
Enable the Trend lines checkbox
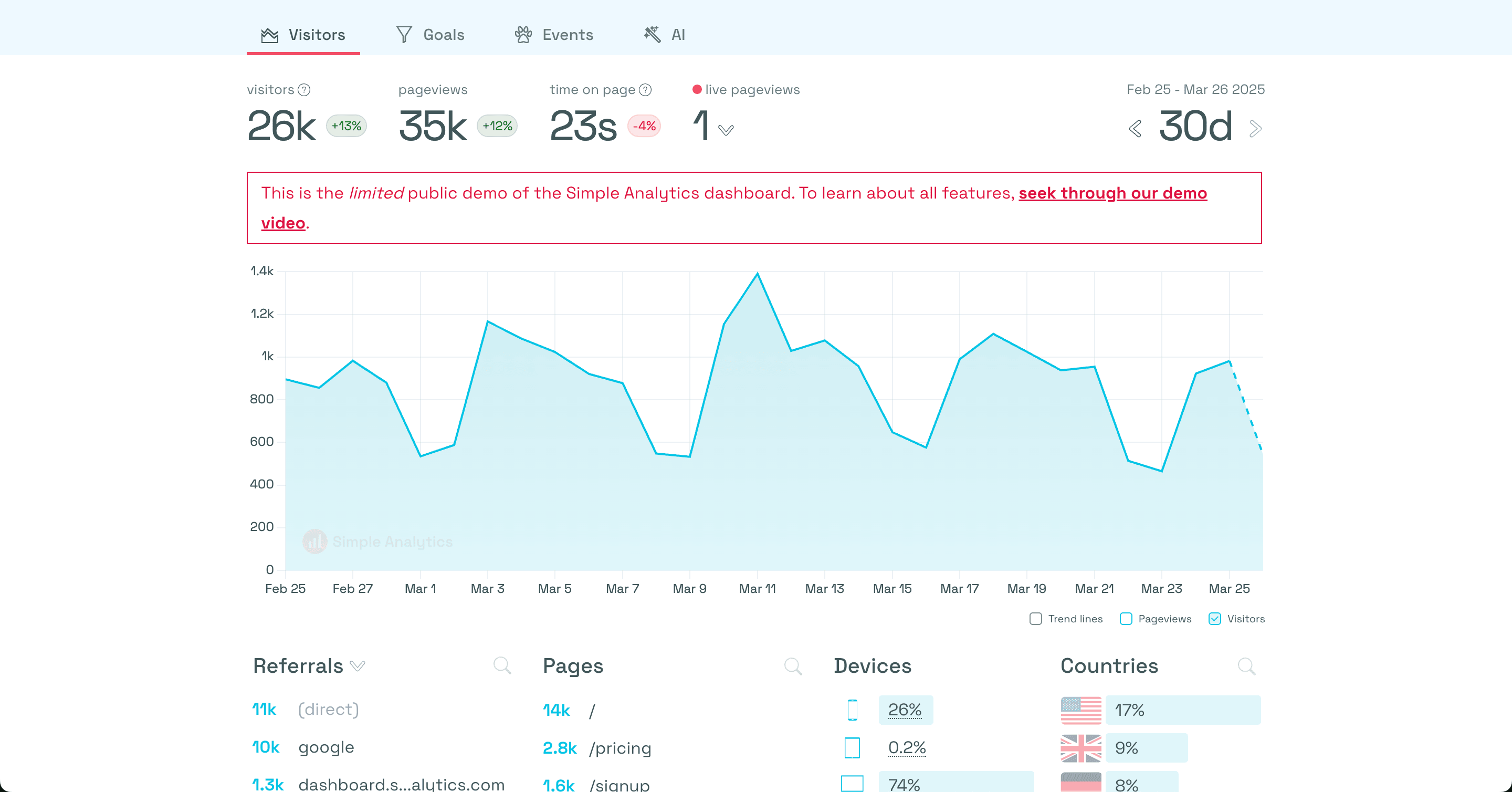point(1036,619)
